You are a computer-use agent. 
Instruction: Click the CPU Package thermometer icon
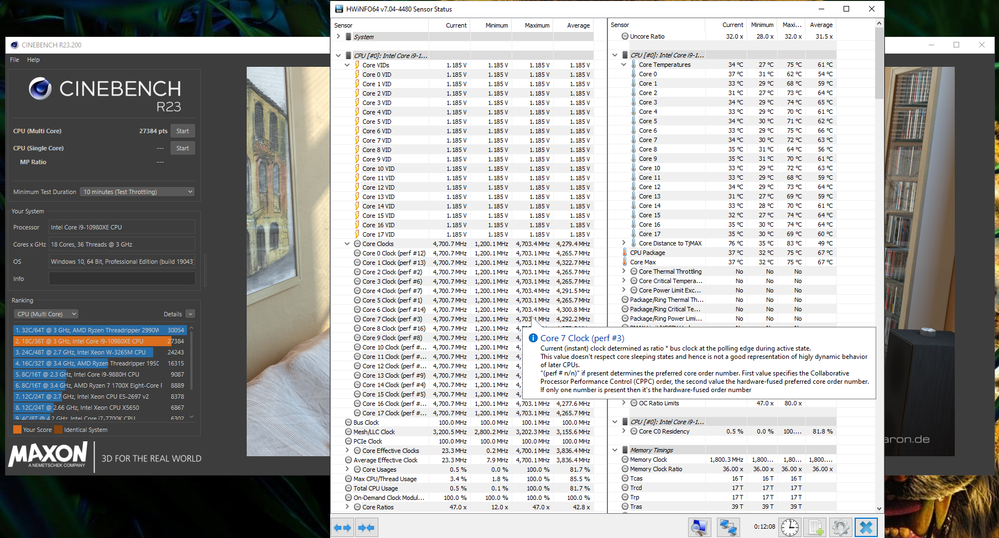[625, 252]
